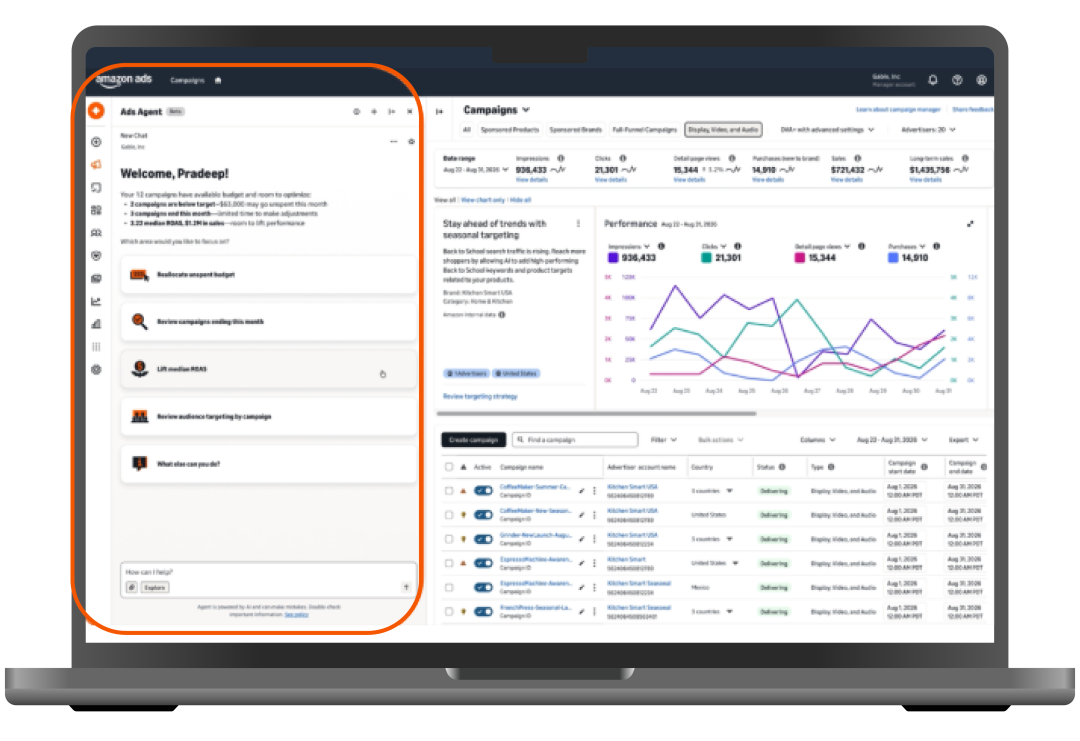This screenshot has height=741, width=1080.
Task: Select the Display, Video, and Audio tab
Action: pyautogui.click(x=723, y=129)
